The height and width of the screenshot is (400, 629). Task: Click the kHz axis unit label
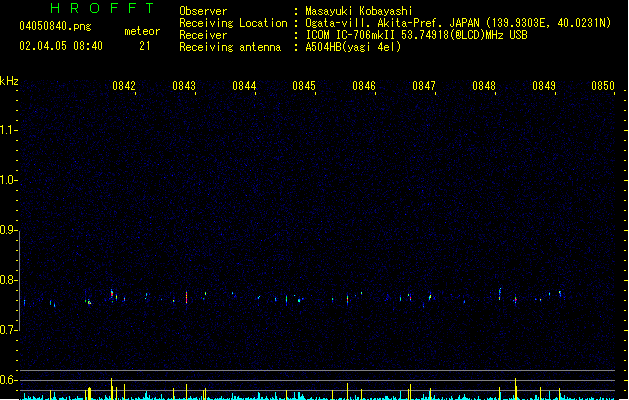pos(9,81)
